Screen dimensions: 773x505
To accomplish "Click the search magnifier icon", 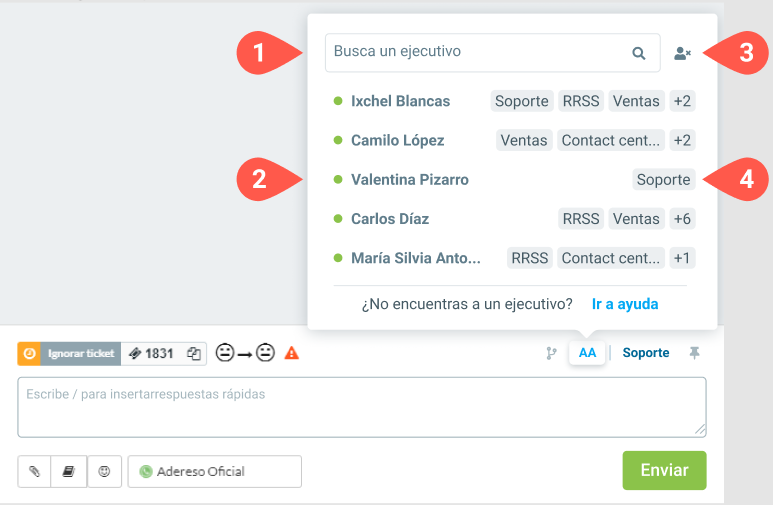I will [638, 53].
